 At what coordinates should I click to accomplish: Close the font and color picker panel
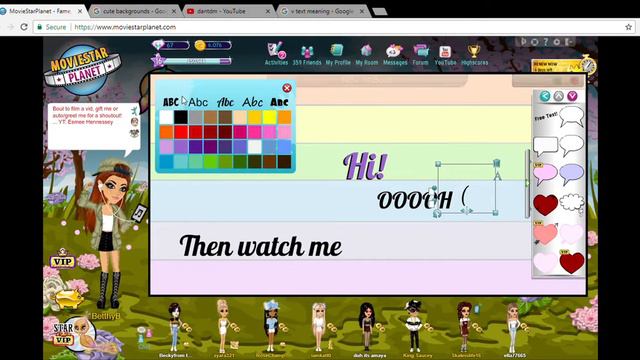287,88
